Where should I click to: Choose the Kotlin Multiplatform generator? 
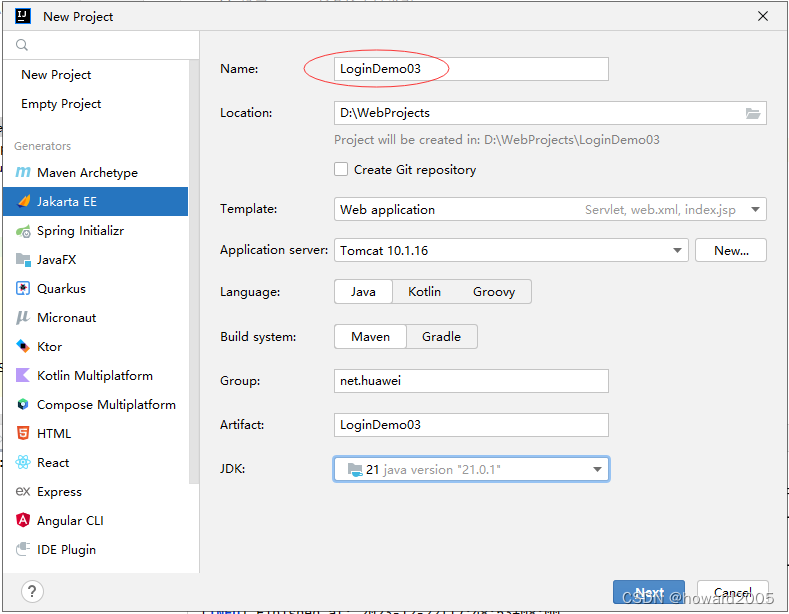96,375
